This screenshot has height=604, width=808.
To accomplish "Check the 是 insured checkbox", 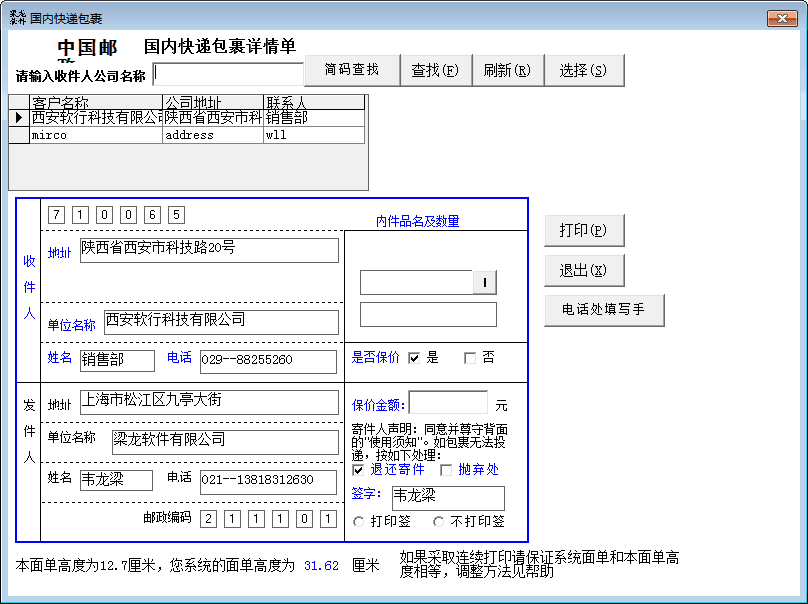I will pyautogui.click(x=414, y=358).
